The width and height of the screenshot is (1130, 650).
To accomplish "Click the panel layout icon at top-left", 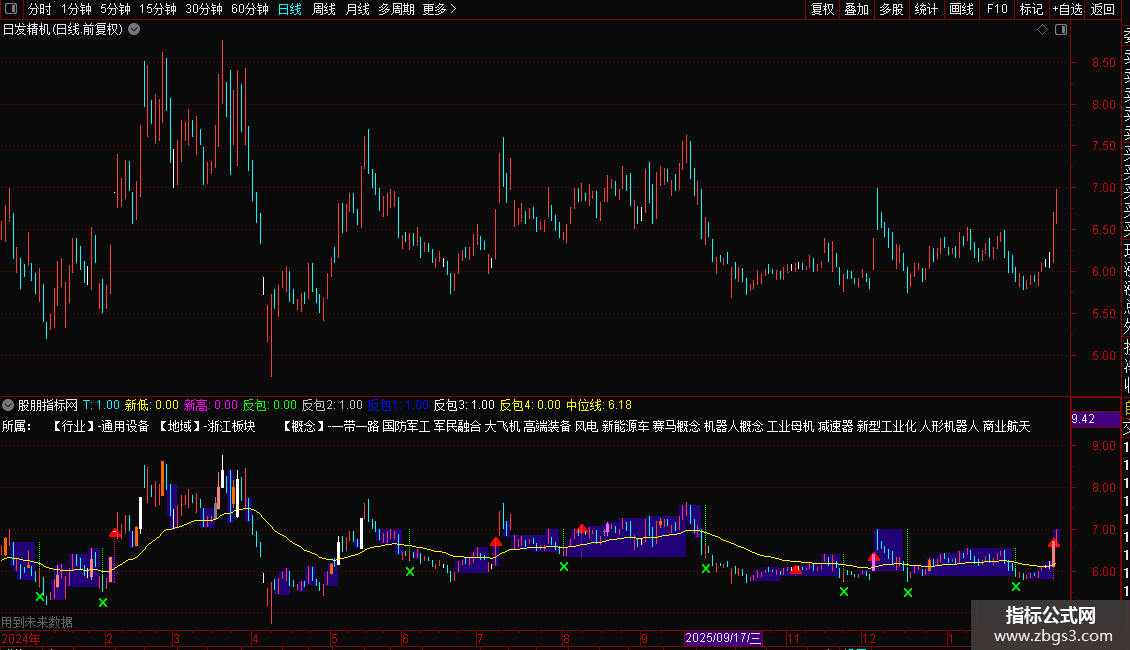I will 11,9.
